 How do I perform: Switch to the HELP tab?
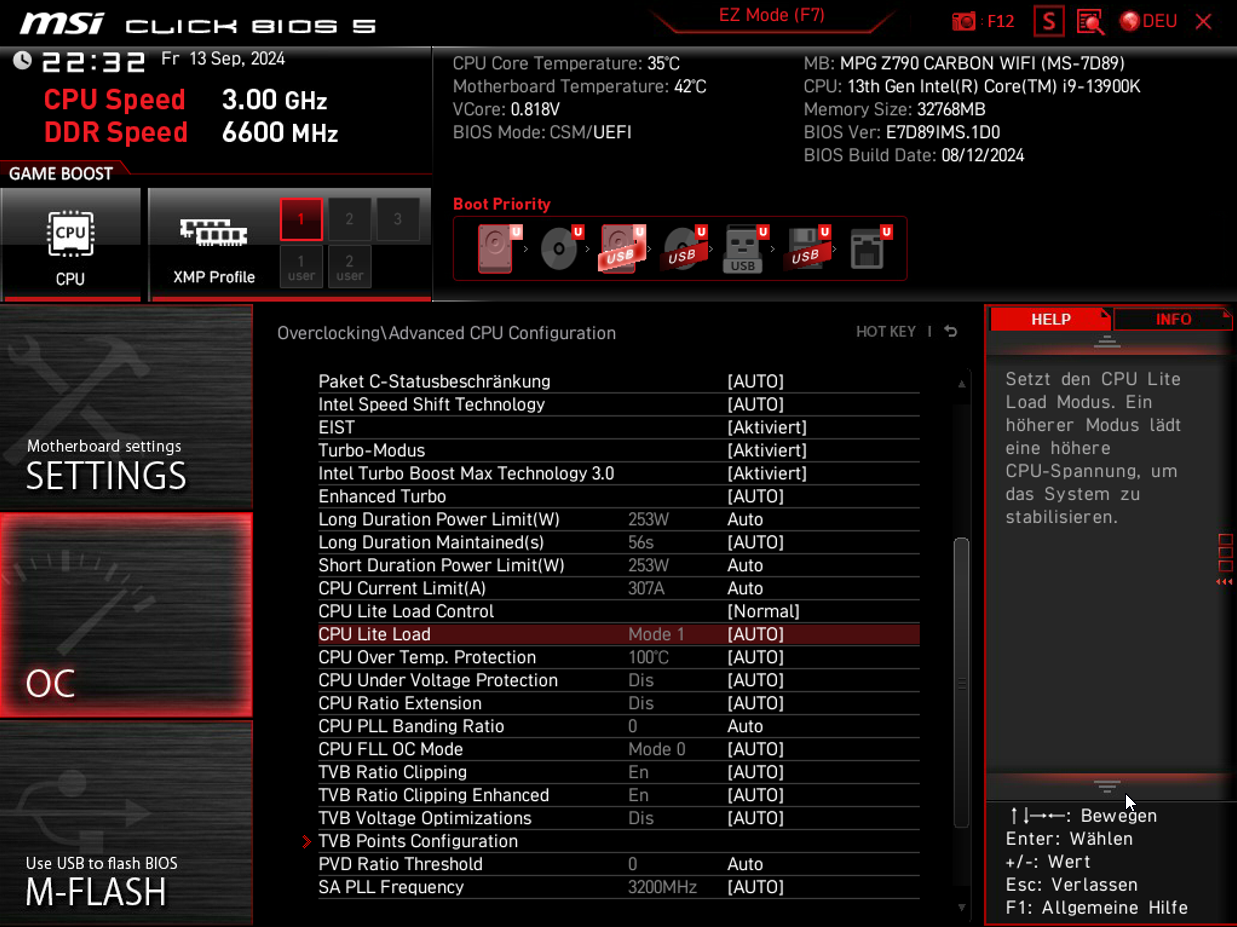pyautogui.click(x=1050, y=320)
